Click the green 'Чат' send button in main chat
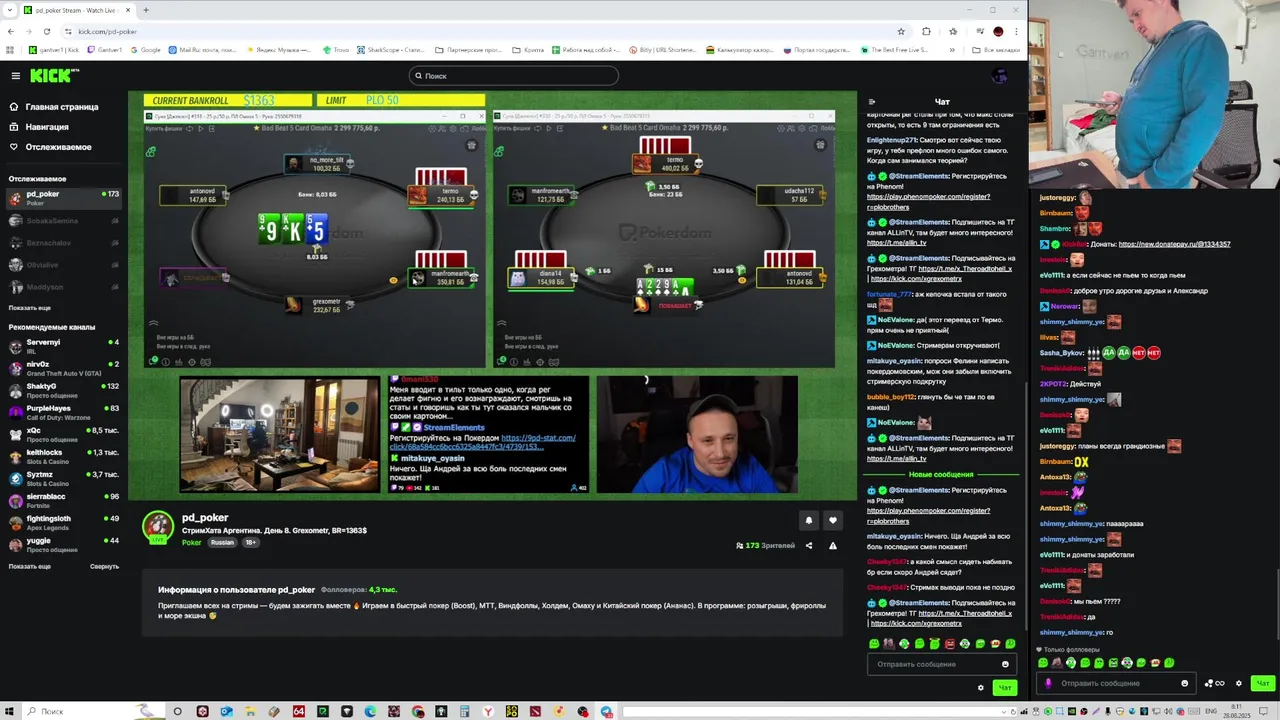The height and width of the screenshot is (720, 1280). point(1005,688)
